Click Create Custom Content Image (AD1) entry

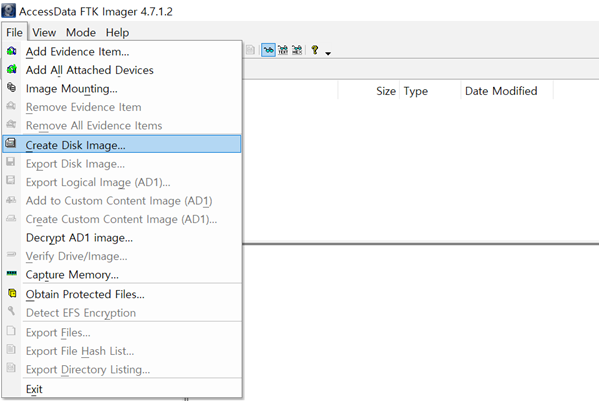(122, 219)
